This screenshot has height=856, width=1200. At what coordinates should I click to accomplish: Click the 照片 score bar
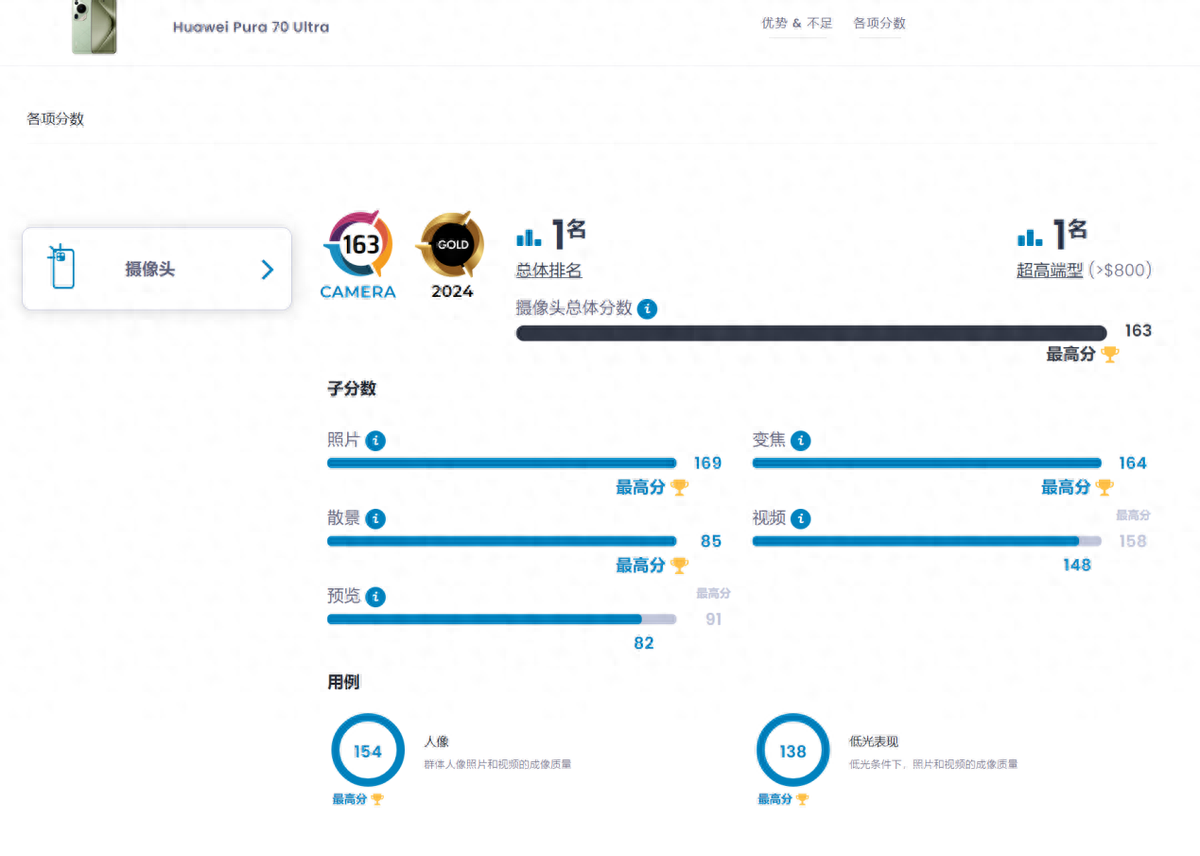[x=502, y=463]
